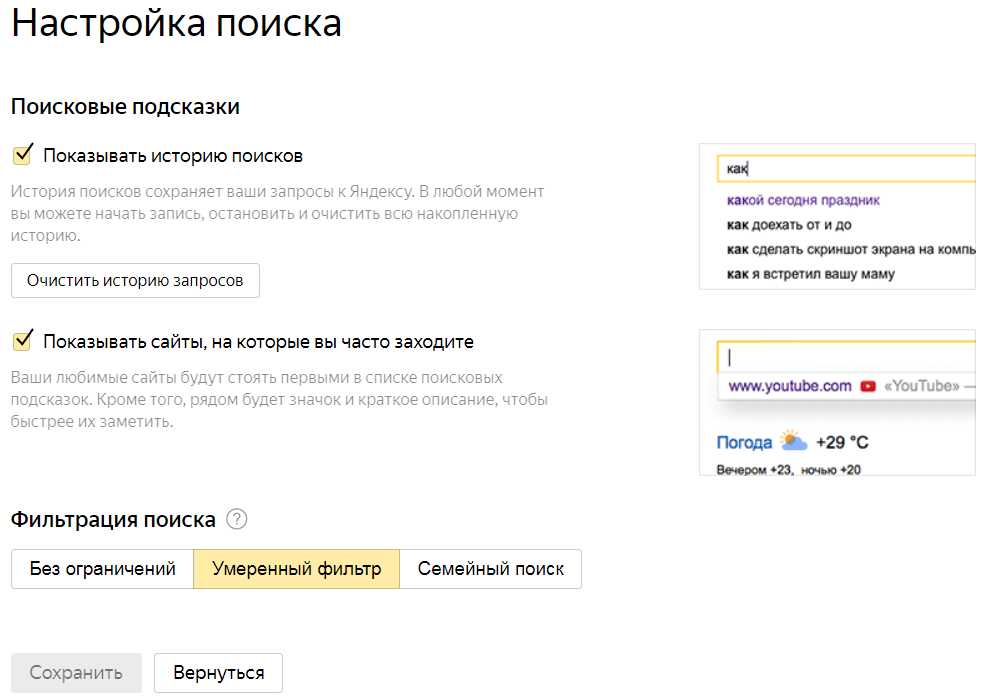Click the 'Вернуться' button

pyautogui.click(x=218, y=673)
